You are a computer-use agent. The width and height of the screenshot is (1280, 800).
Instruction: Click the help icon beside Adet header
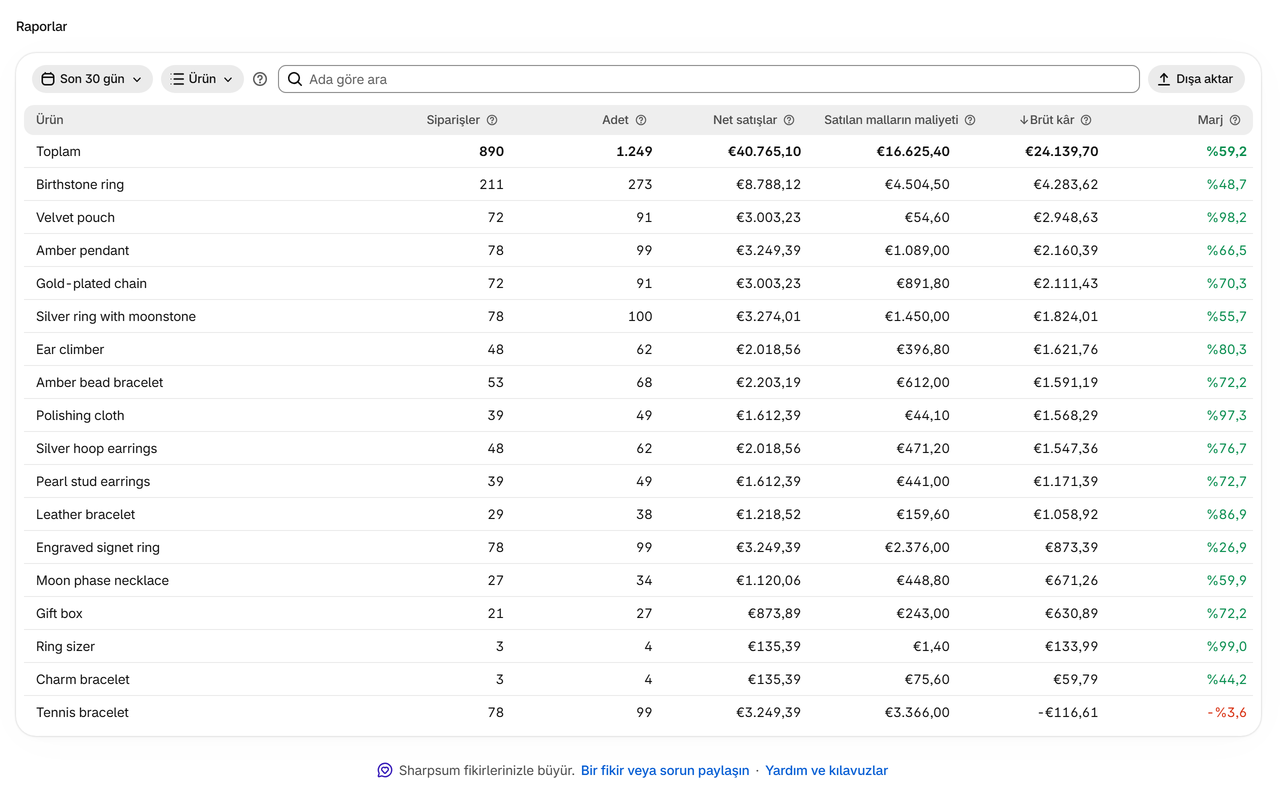[641, 120]
